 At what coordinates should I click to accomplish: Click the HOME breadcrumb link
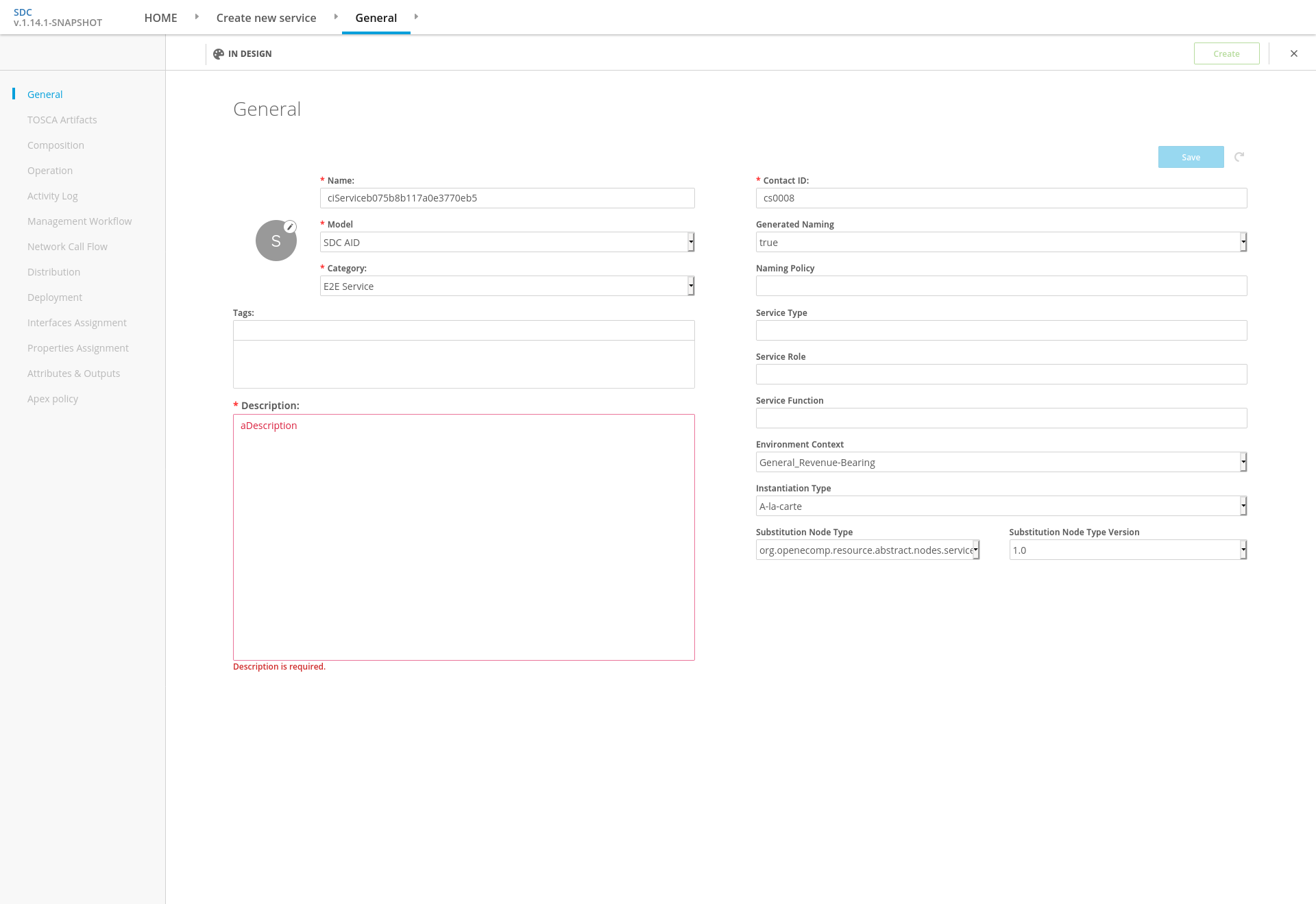pyautogui.click(x=160, y=18)
